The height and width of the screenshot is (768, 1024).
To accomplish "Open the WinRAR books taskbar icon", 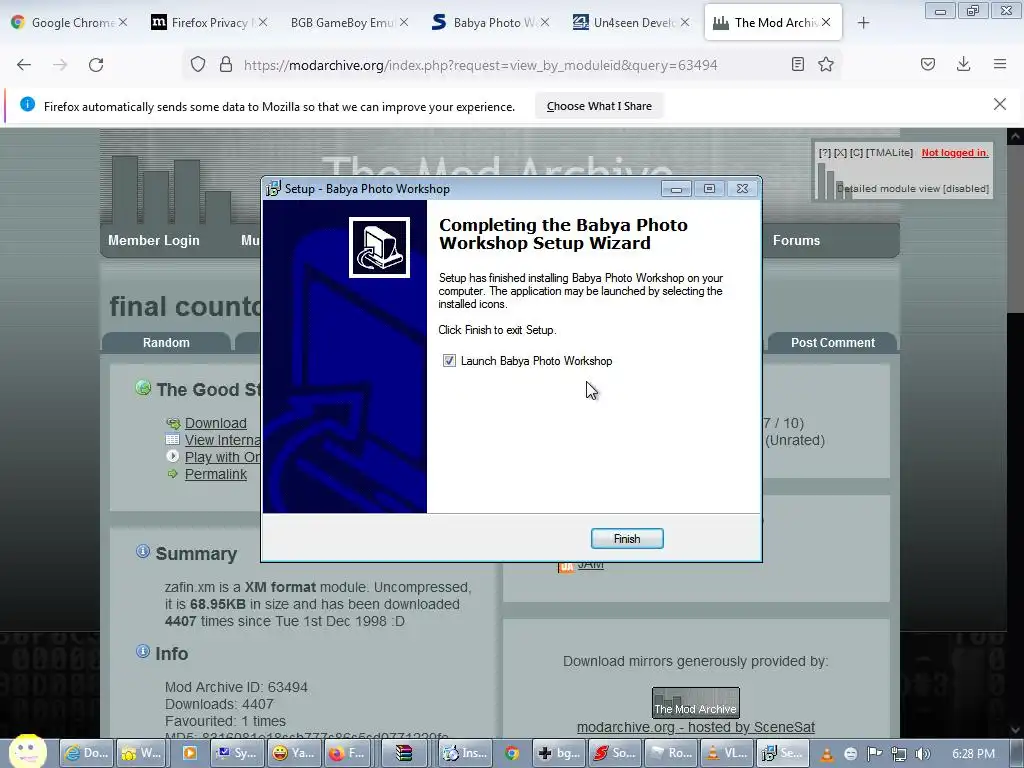I will click(x=404, y=753).
